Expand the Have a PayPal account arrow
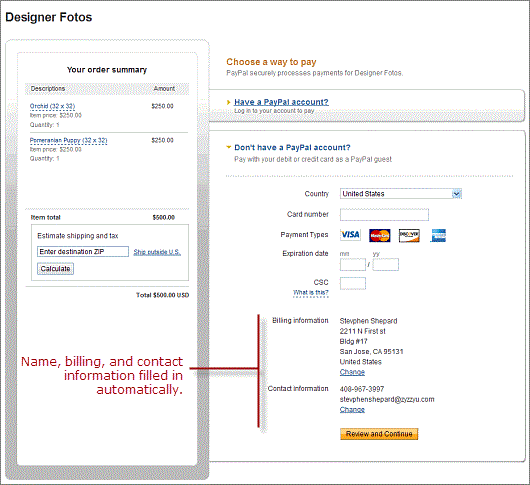Screen dimensions: 530x485 click(x=228, y=102)
